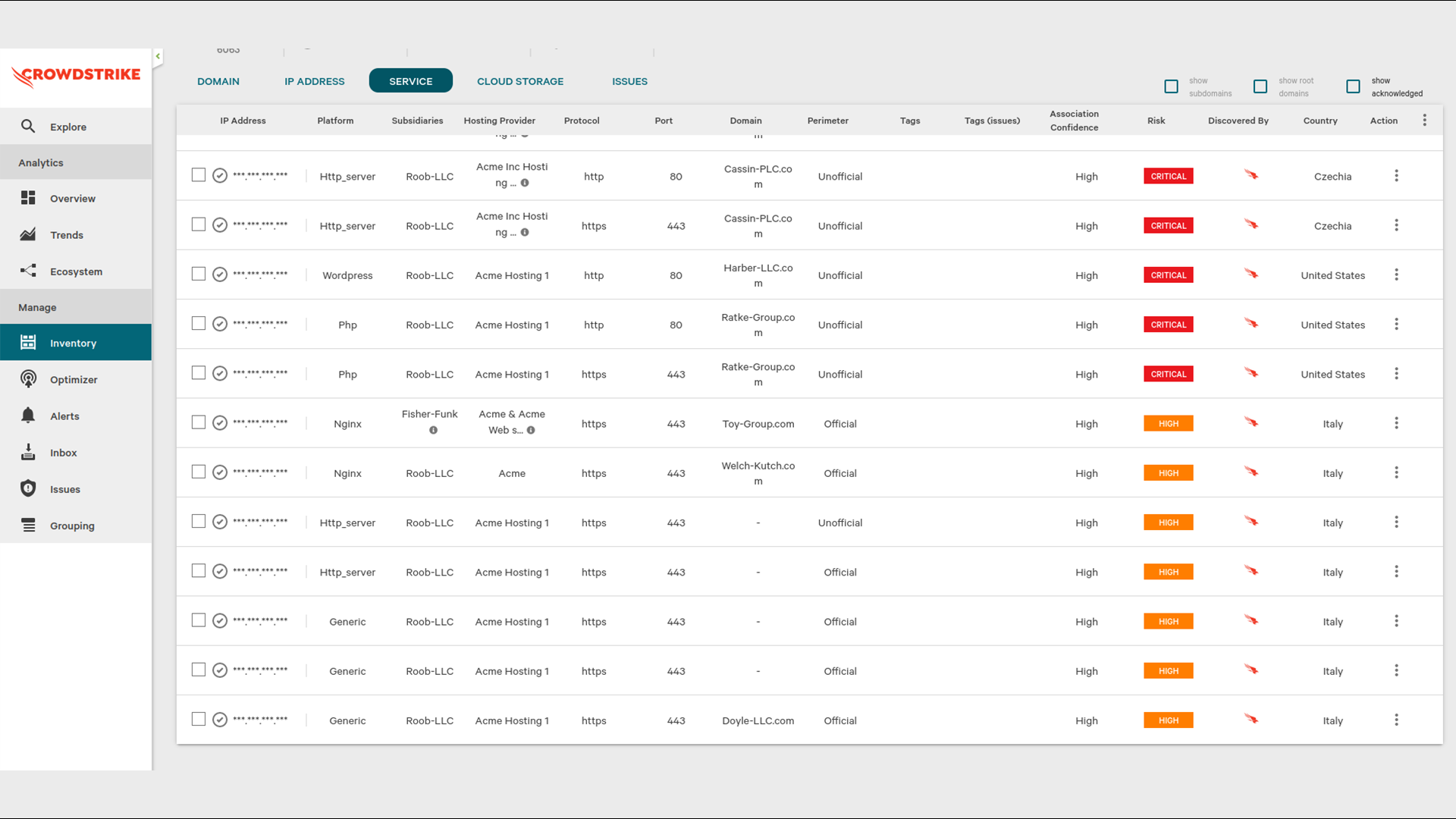Click falcon Discovered By icon in Welch-Kutch row
This screenshot has width=1456, height=819.
pyautogui.click(x=1251, y=472)
